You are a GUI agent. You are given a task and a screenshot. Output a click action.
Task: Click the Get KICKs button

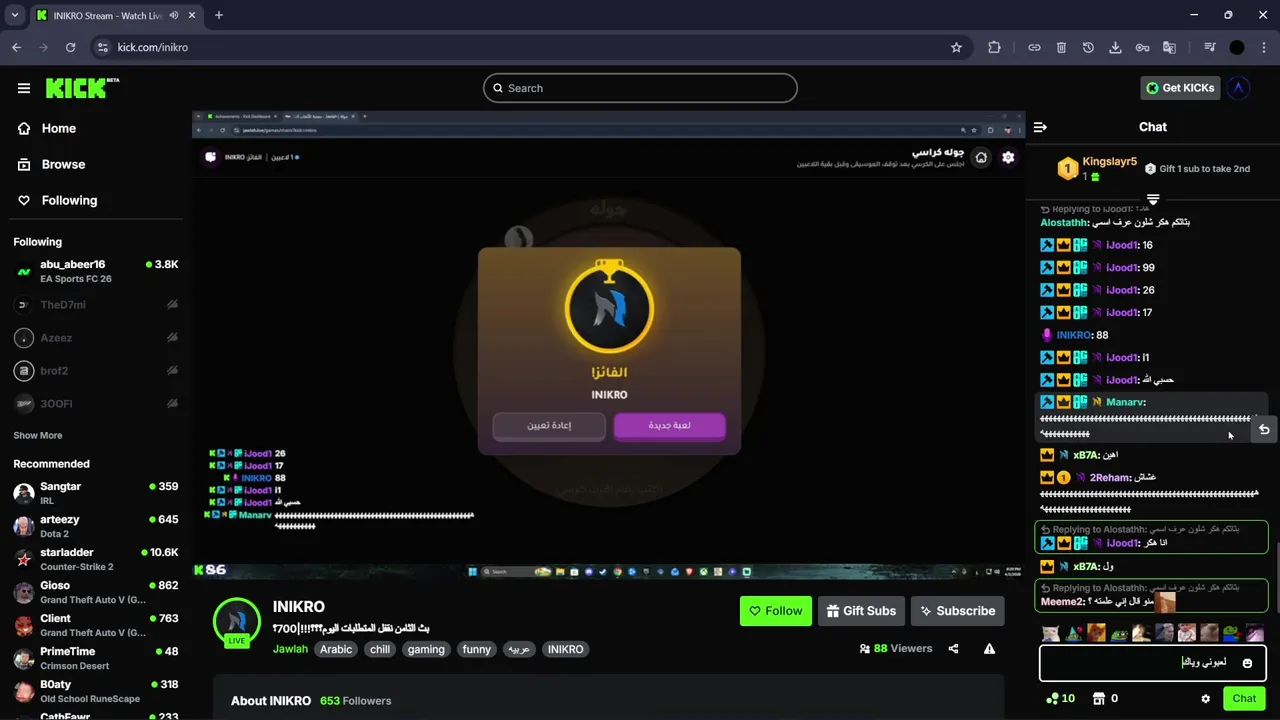click(x=1180, y=88)
